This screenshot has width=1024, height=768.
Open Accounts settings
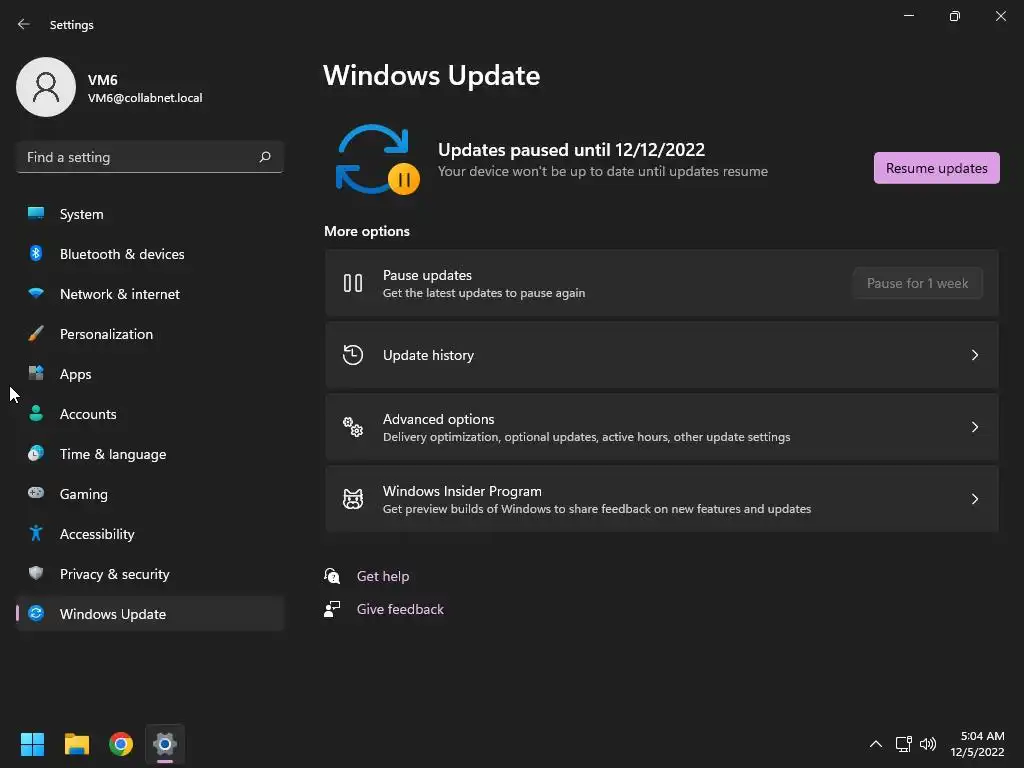150,413
